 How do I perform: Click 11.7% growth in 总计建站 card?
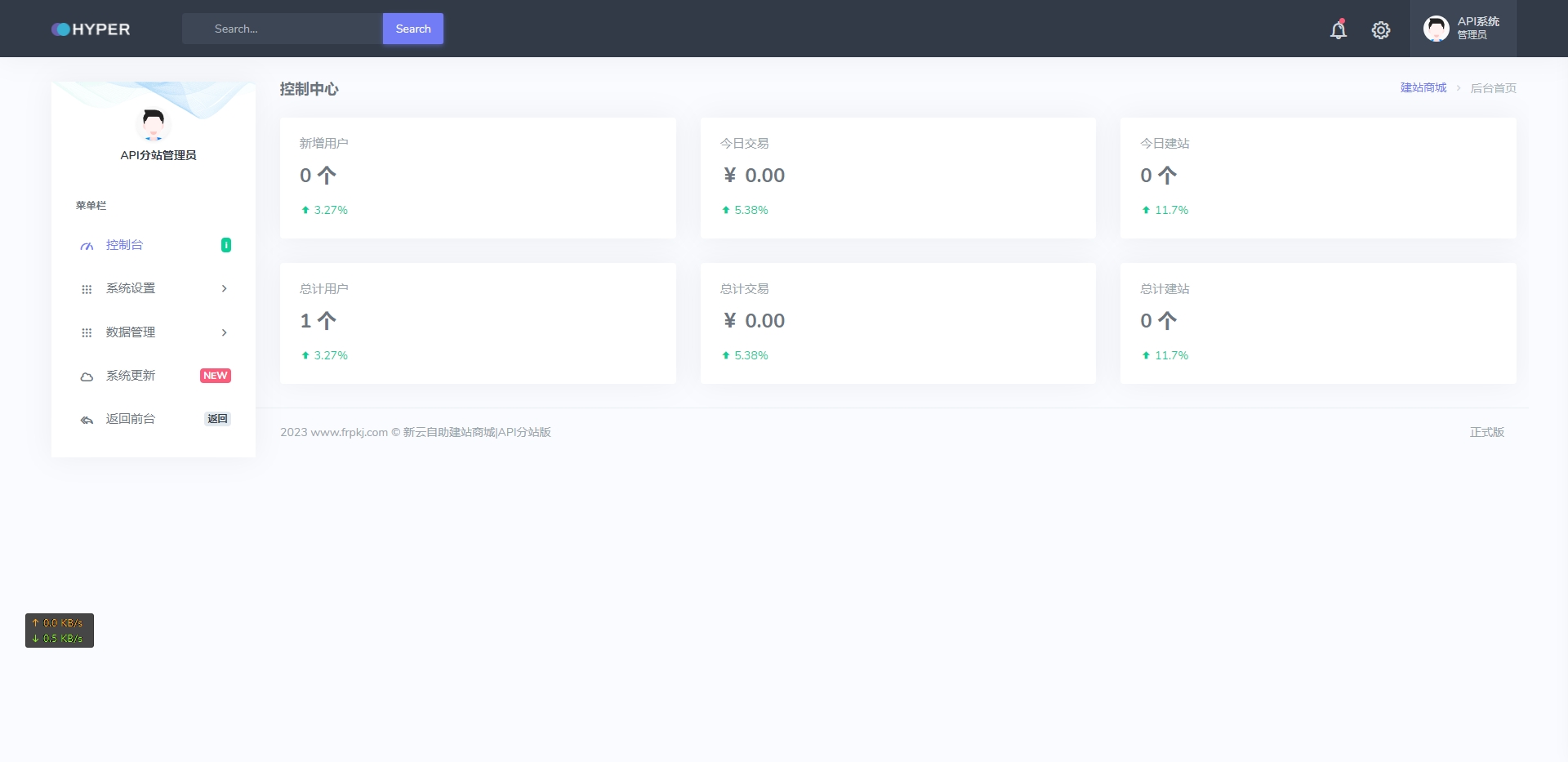pyautogui.click(x=1165, y=355)
